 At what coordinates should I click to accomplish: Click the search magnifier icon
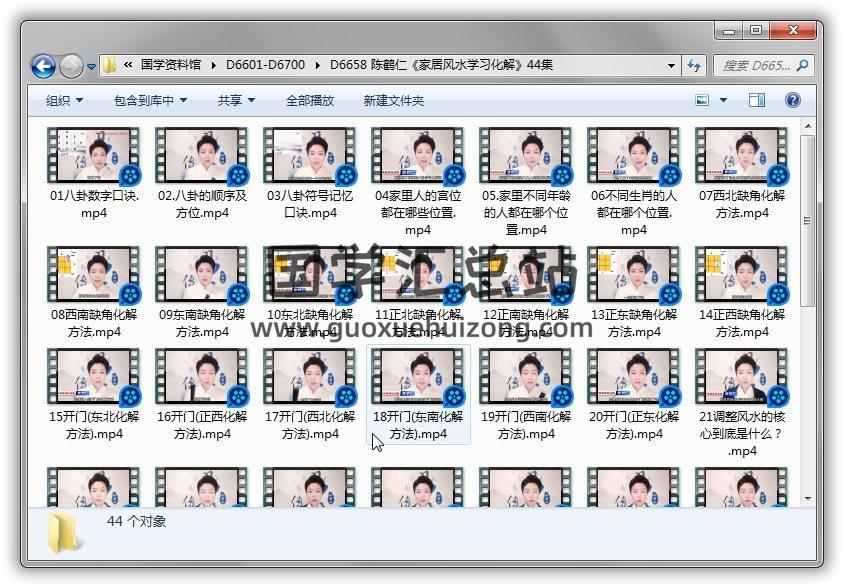801,66
